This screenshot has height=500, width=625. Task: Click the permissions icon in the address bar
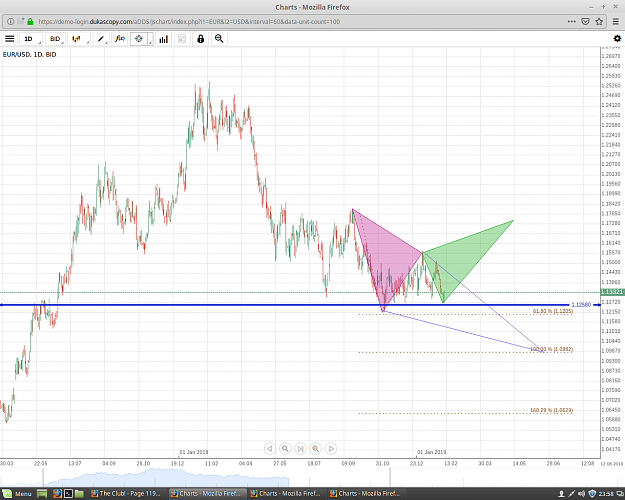pos(20,22)
